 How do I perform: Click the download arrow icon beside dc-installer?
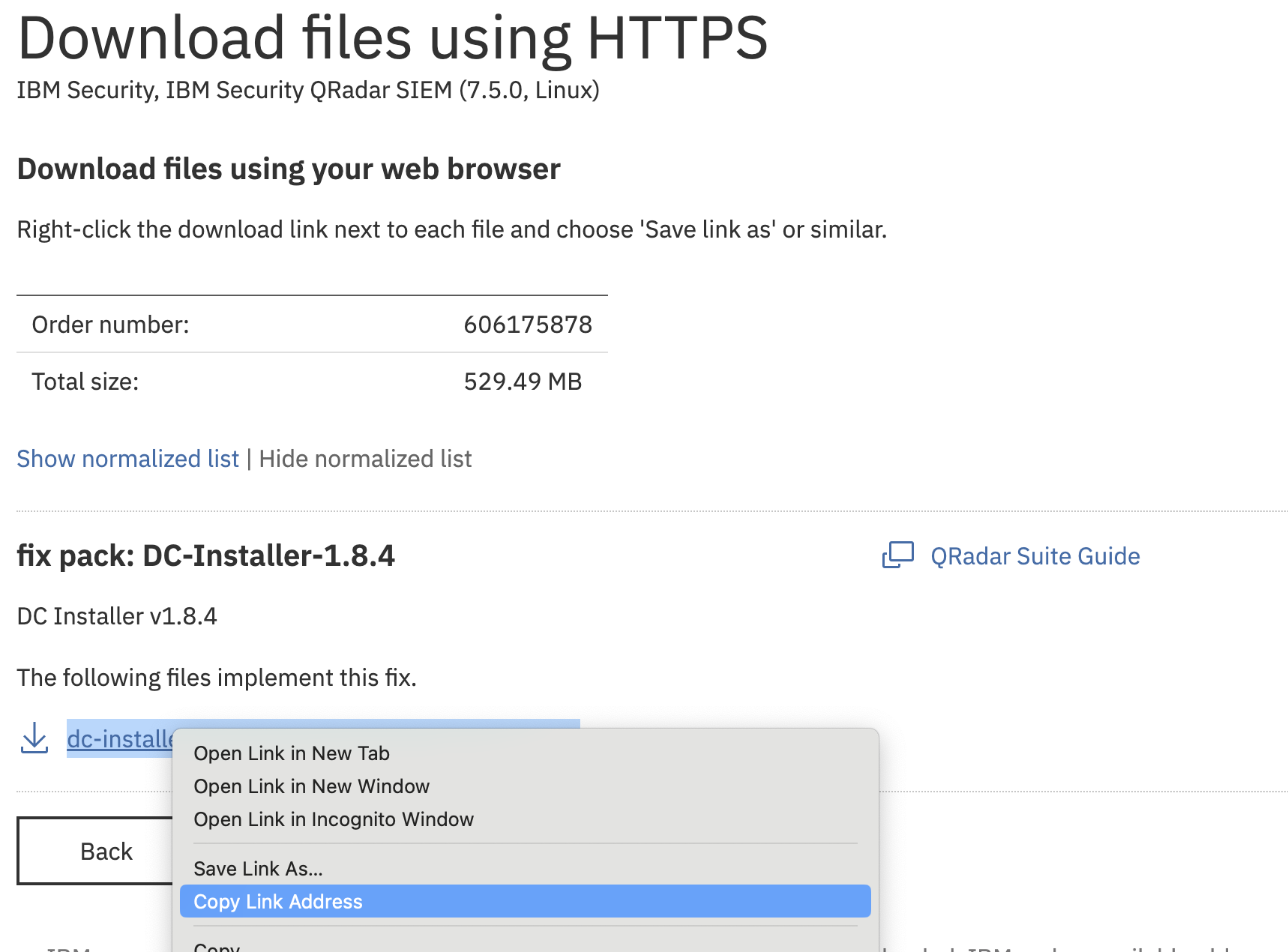34,738
